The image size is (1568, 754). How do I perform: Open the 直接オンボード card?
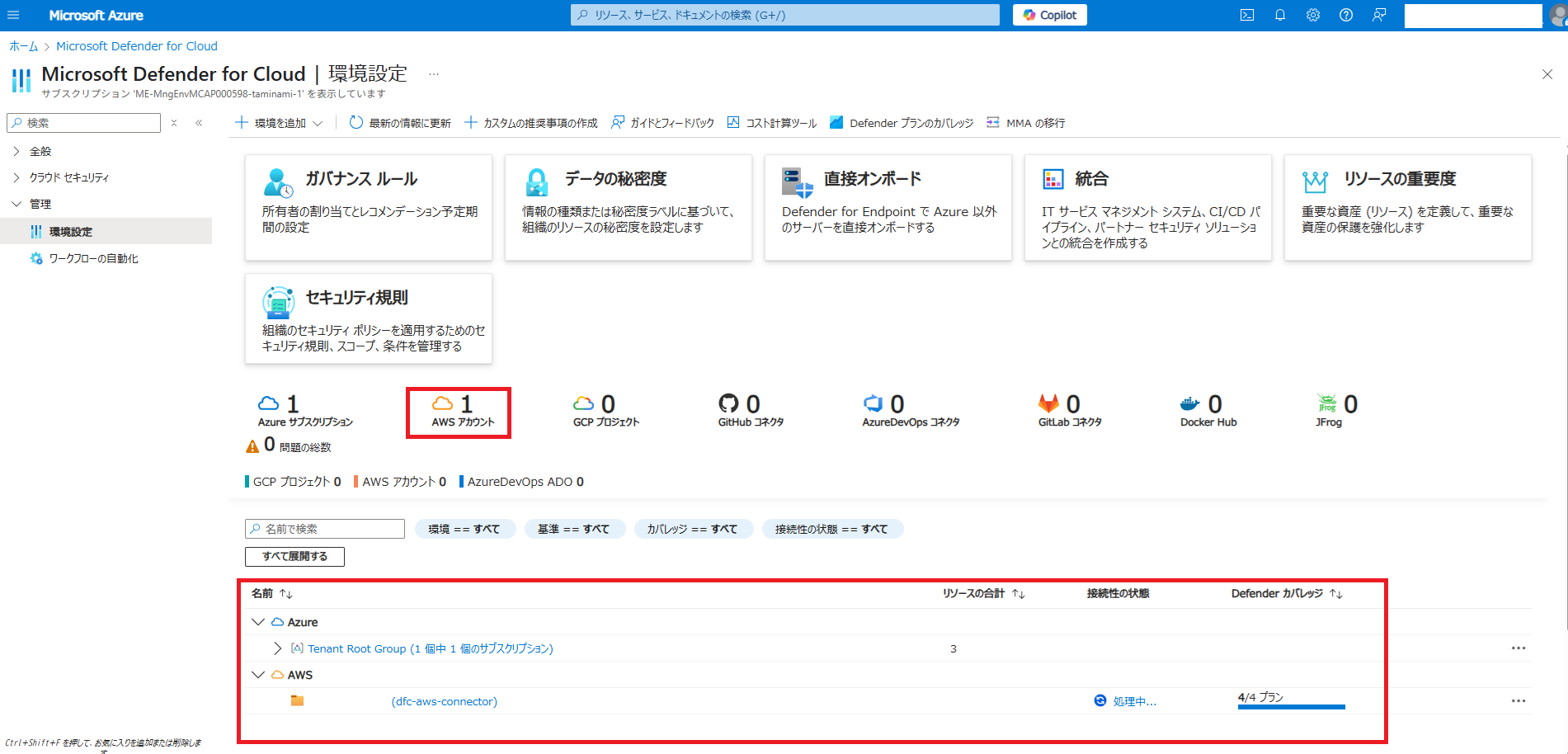pos(888,208)
